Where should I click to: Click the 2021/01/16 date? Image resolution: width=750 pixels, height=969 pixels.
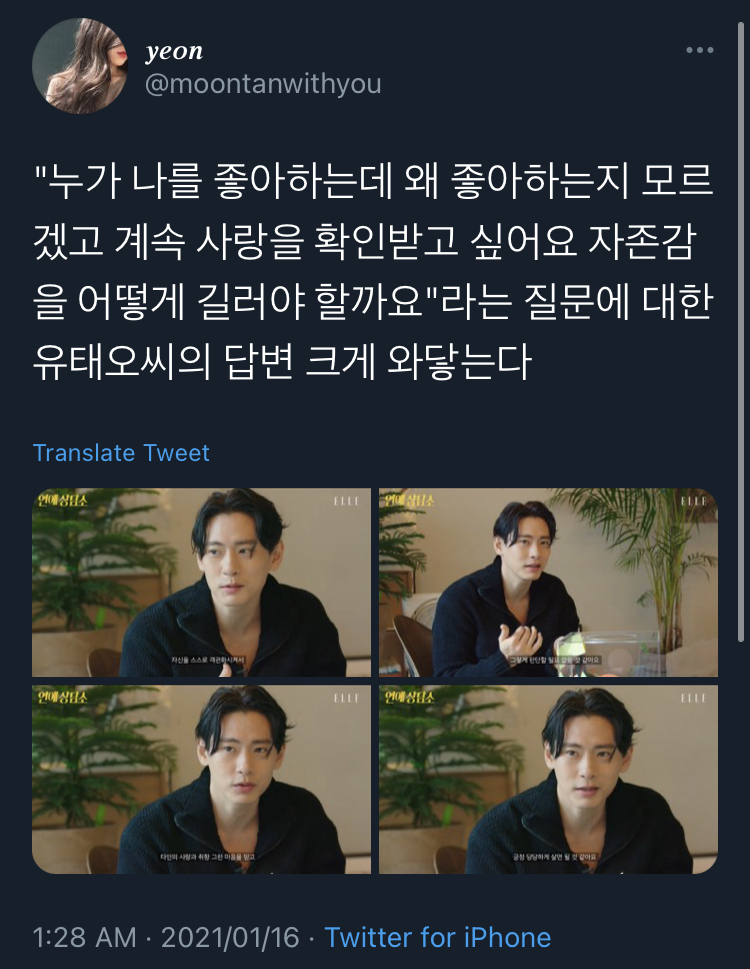pyautogui.click(x=230, y=937)
